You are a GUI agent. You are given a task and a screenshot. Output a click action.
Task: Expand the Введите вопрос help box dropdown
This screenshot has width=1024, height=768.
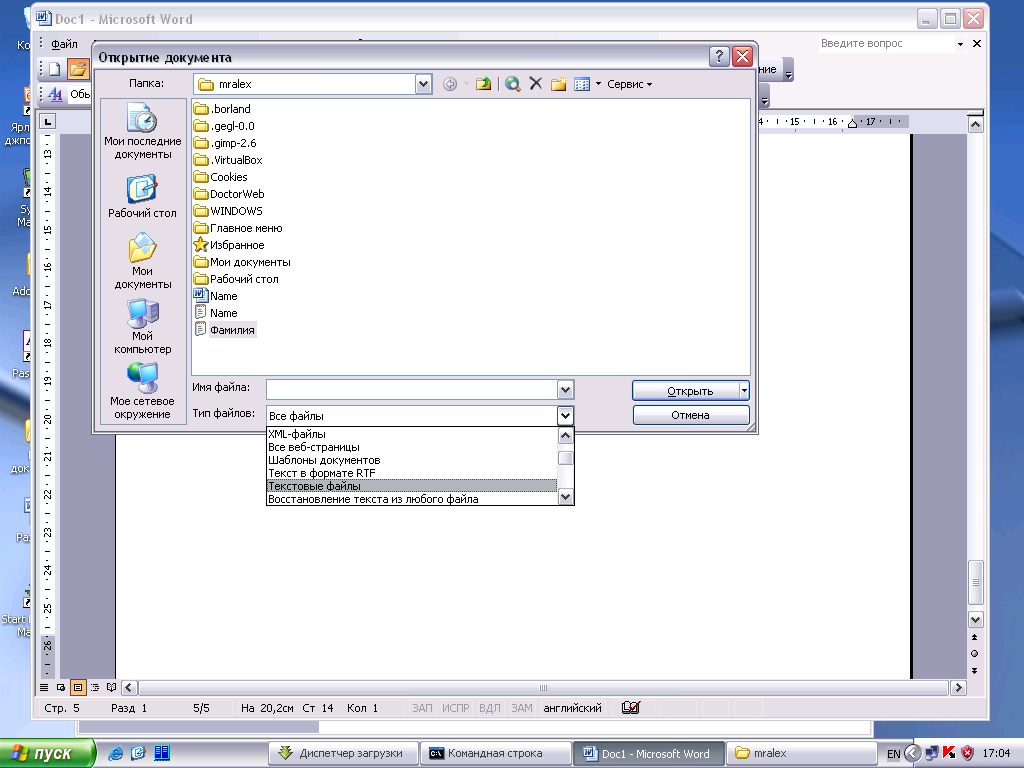coord(960,44)
